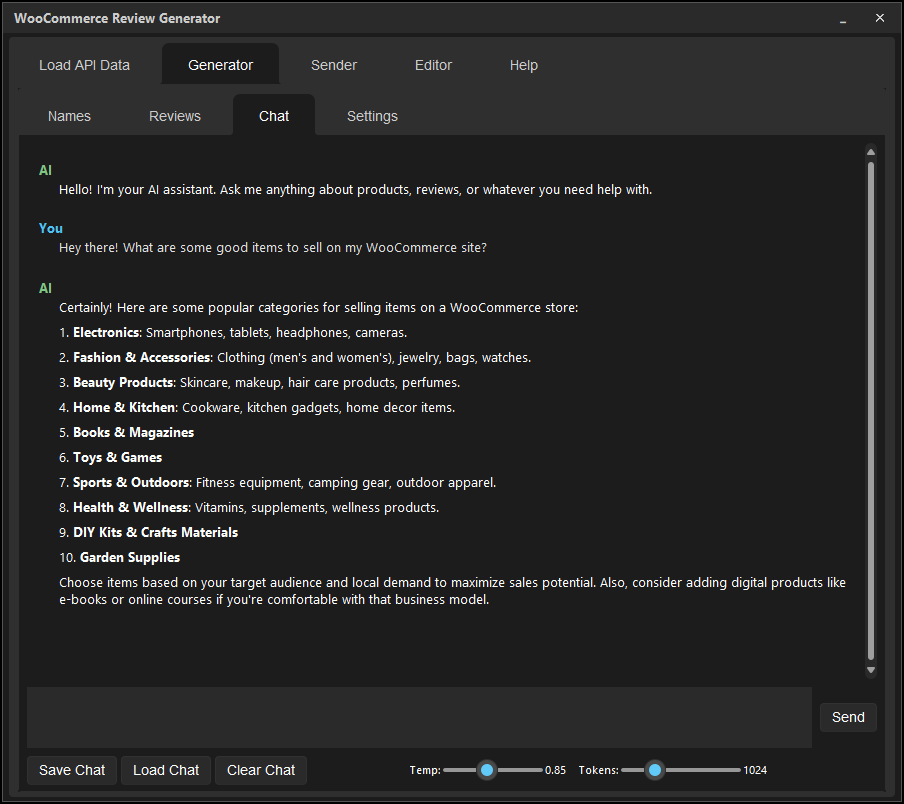Click the window title text
Screen dimensions: 904x804
point(117,18)
